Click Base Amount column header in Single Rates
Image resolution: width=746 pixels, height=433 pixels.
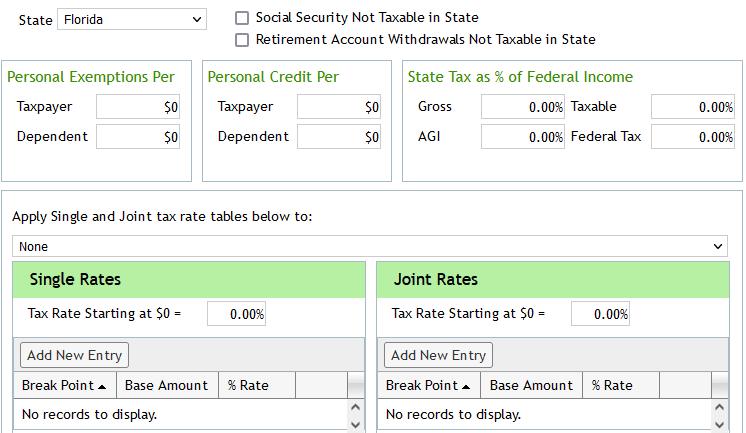[x=167, y=385]
